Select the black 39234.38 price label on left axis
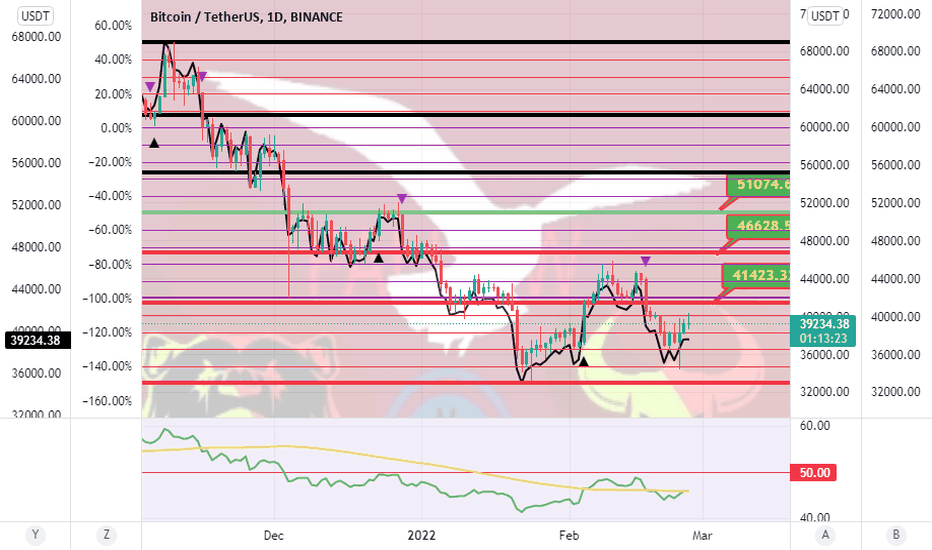932x550 pixels. pos(36,341)
